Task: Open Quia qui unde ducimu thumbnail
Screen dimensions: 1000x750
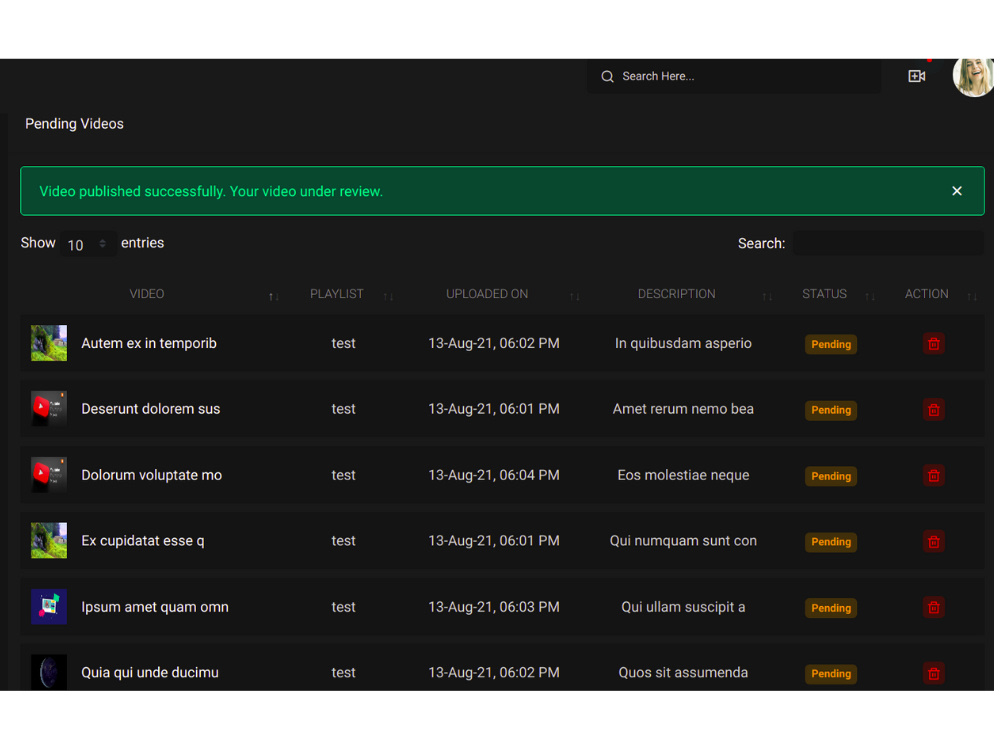Action: click(49, 672)
